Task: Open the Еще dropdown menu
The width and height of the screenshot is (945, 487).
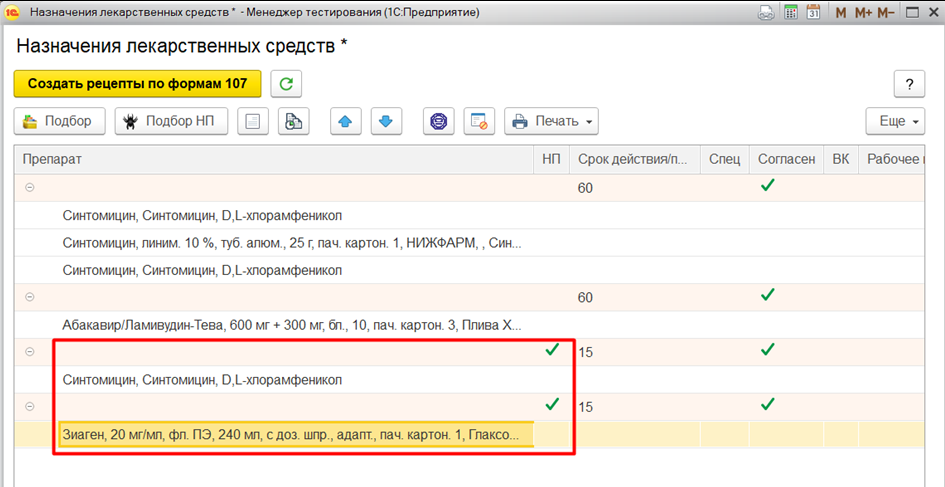Action: tap(896, 122)
